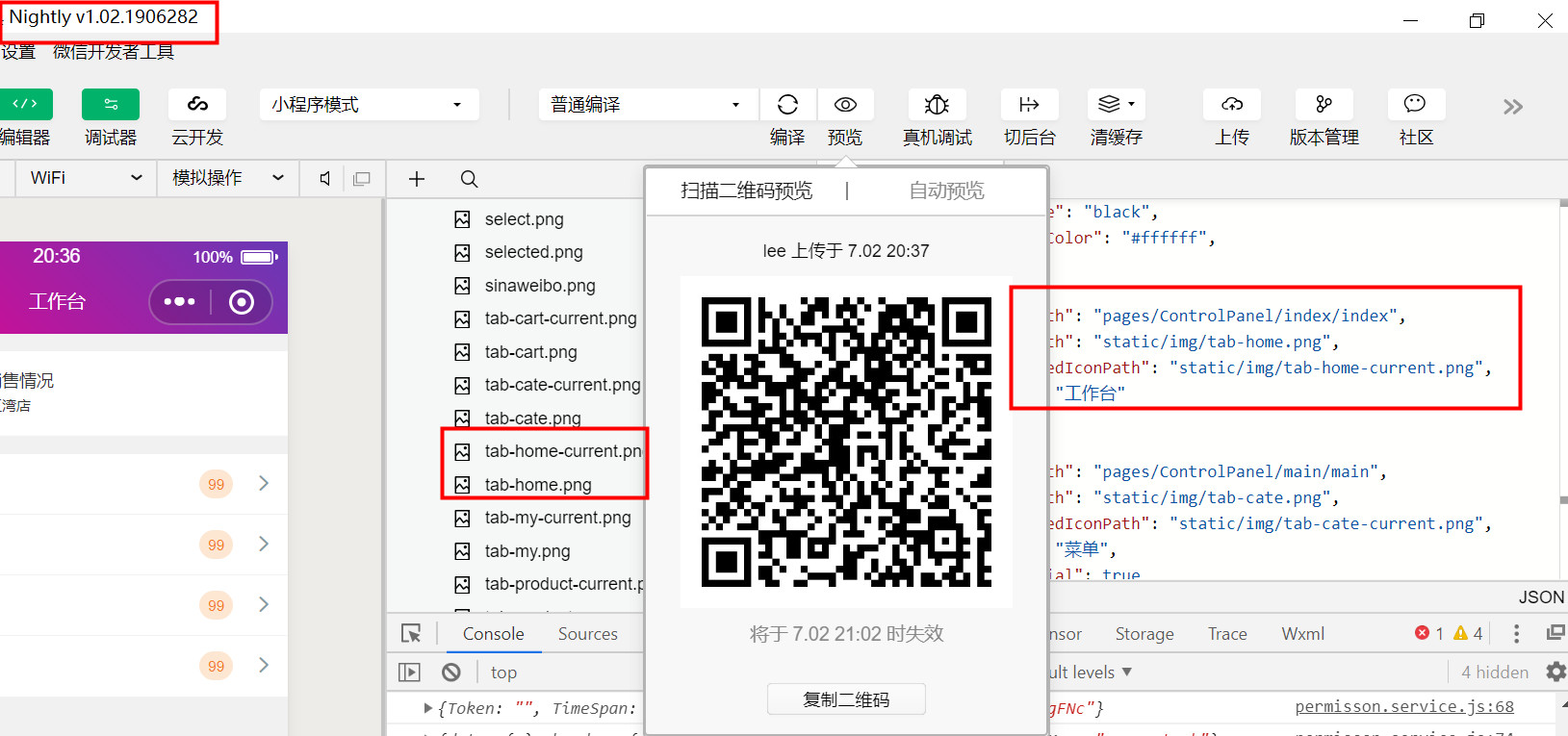Open permisson.service.js:68 link
The width and height of the screenshot is (1568, 736).
tap(1404, 707)
